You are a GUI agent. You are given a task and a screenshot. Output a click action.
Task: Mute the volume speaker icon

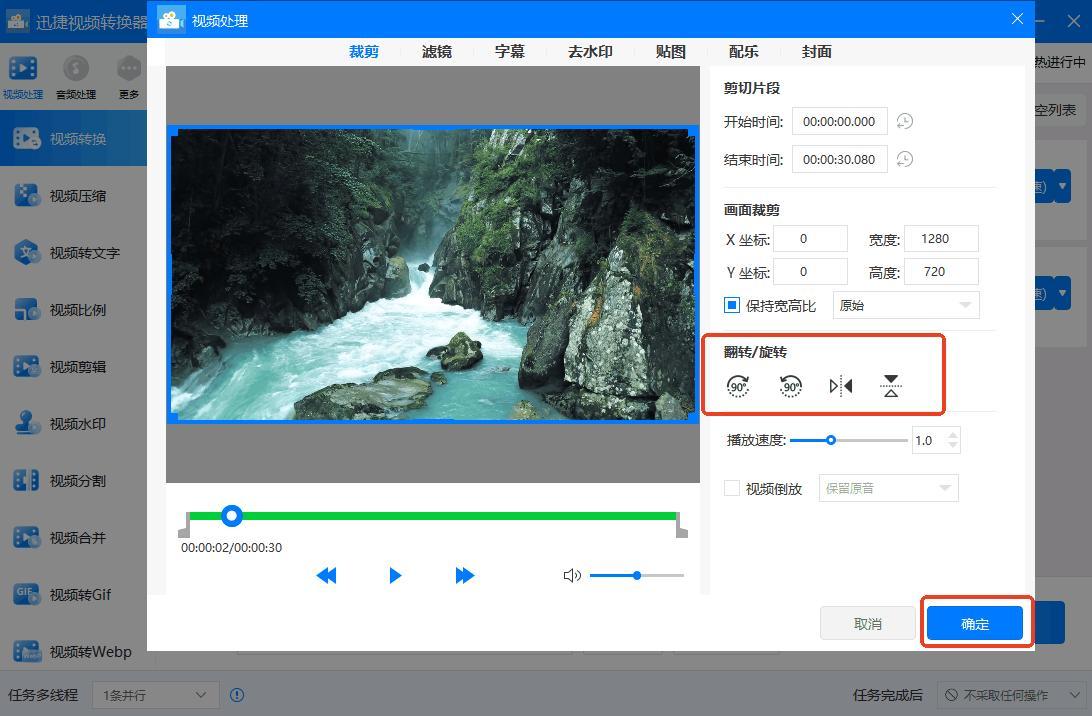[572, 575]
